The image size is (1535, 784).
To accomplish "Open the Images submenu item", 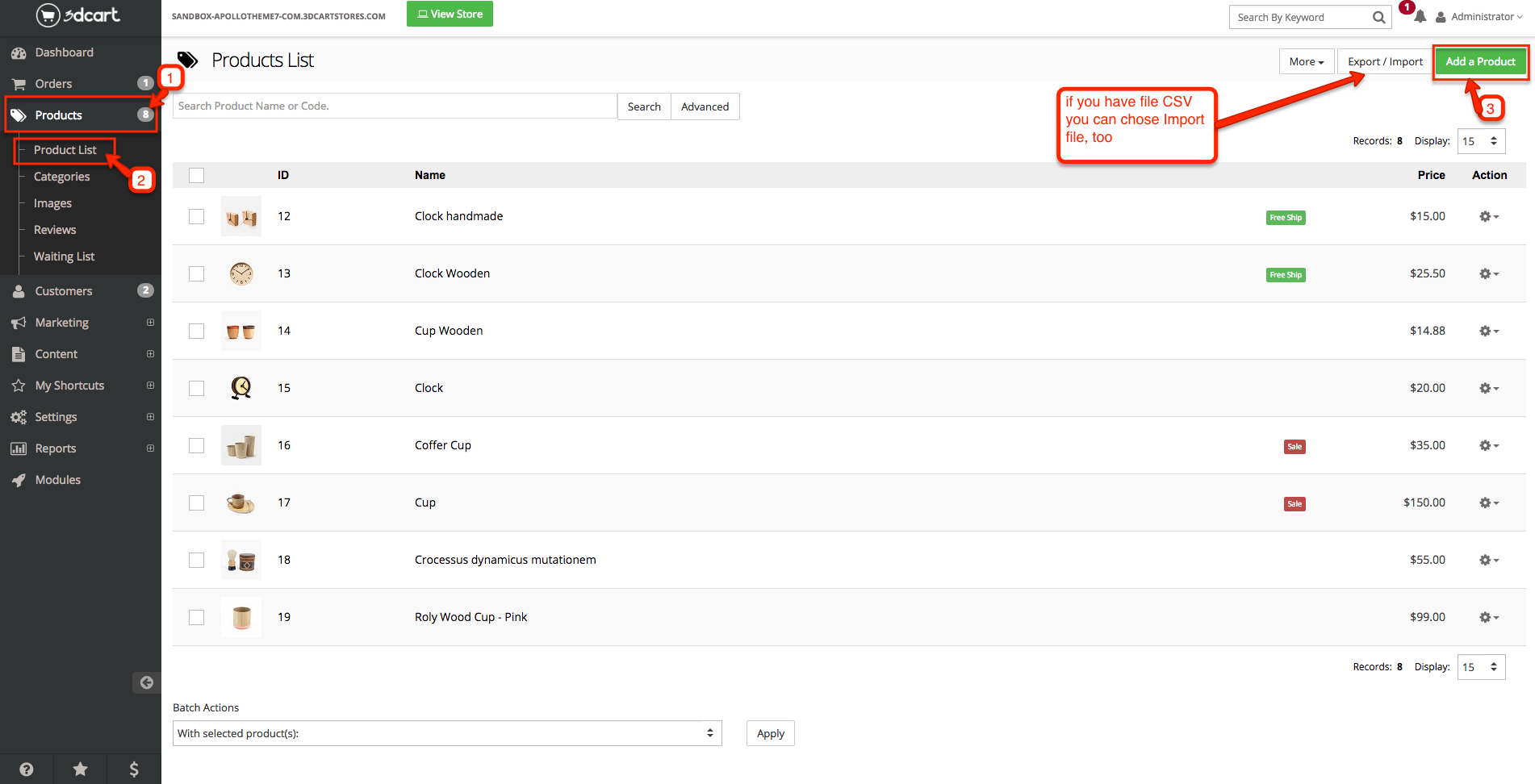I will (x=52, y=203).
